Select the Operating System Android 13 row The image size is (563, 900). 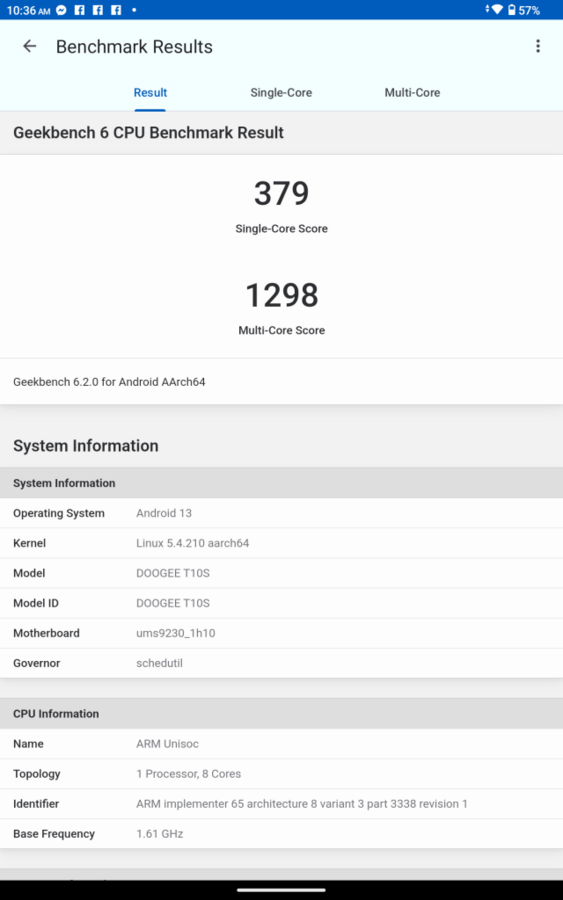pos(281,513)
